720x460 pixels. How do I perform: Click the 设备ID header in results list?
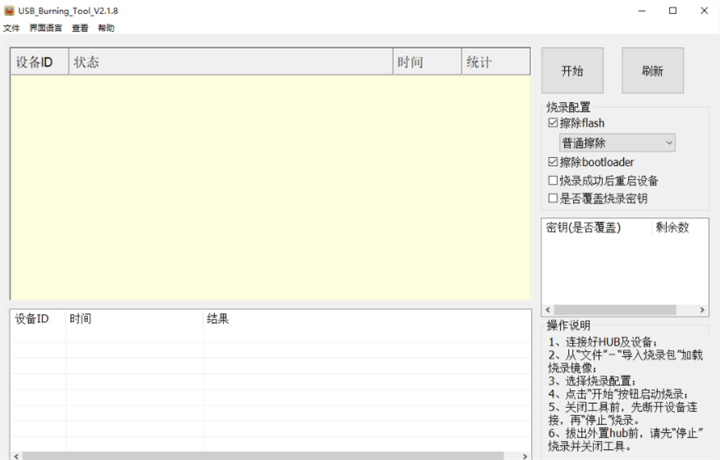[38, 319]
